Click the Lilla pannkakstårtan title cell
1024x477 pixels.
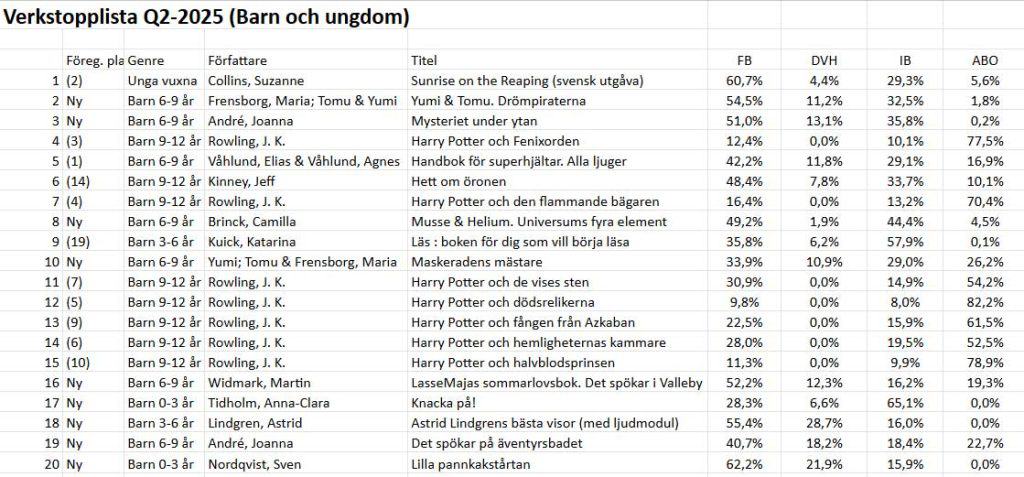coord(558,464)
